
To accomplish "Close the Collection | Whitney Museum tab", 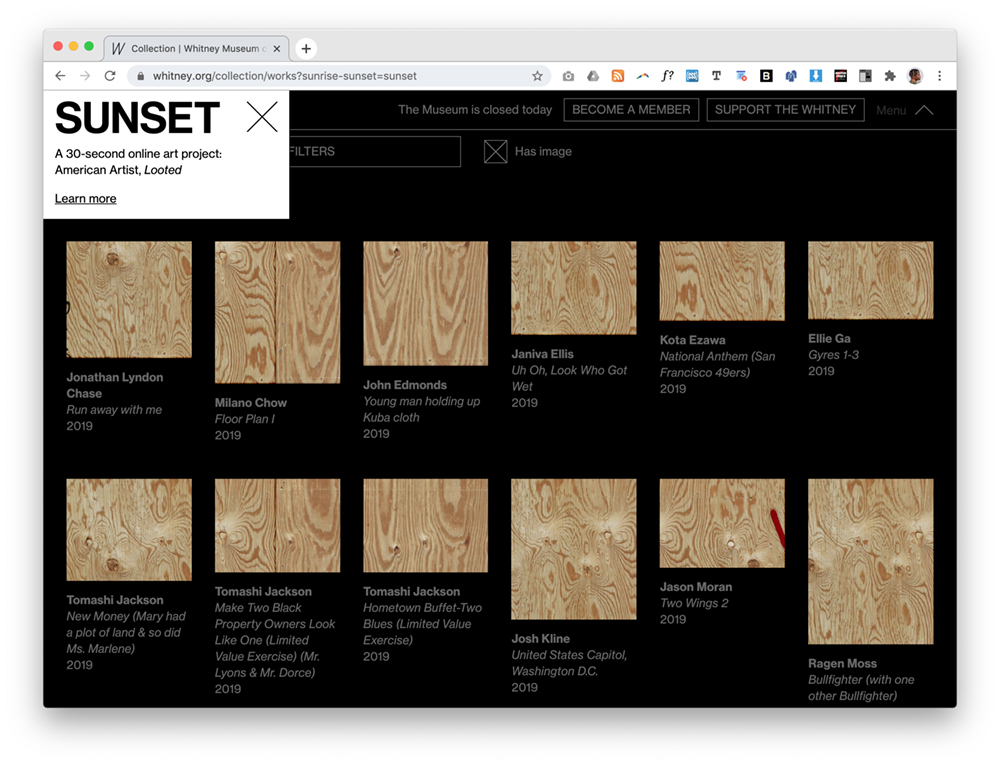I will click(277, 48).
